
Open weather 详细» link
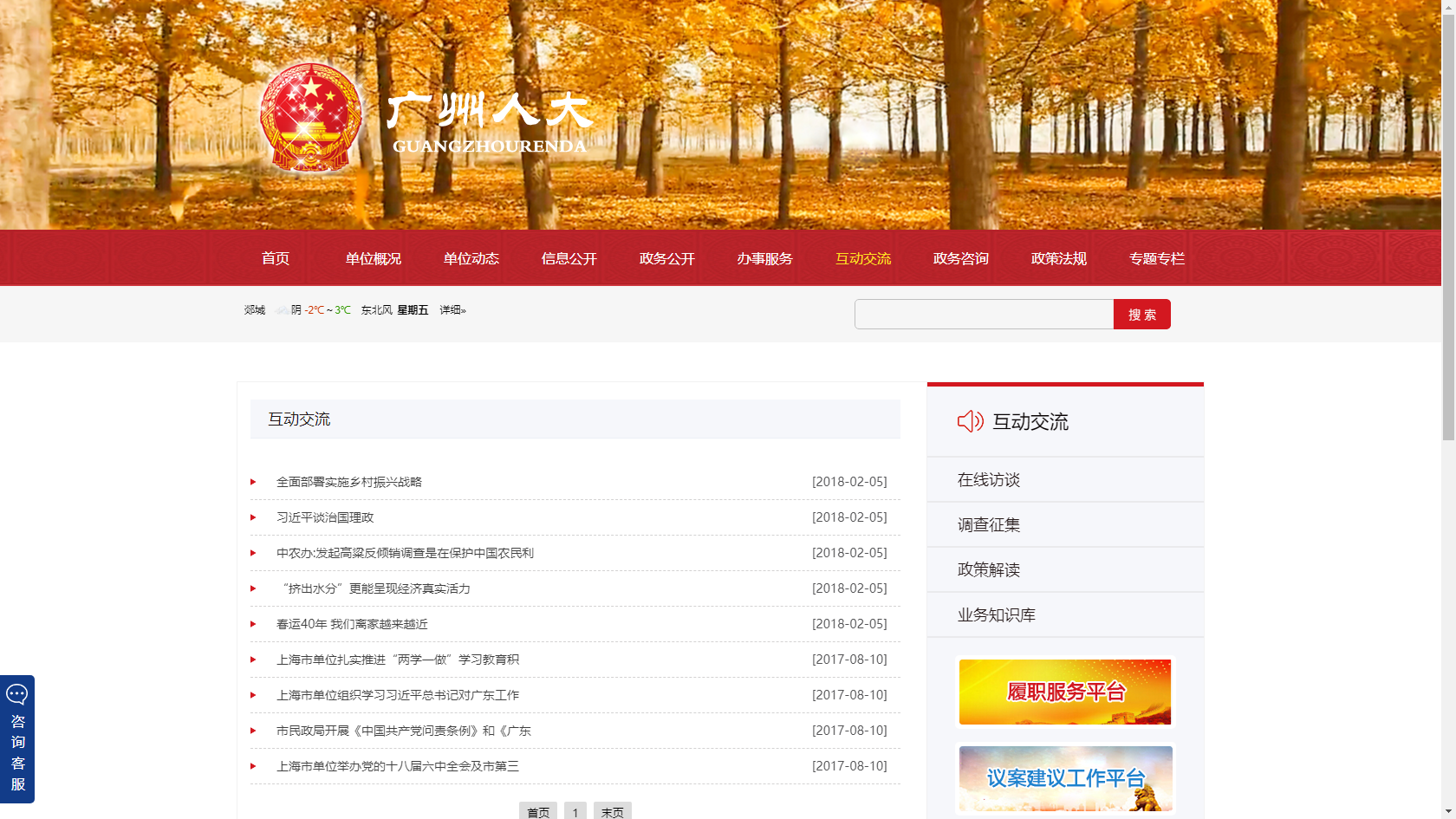452,310
